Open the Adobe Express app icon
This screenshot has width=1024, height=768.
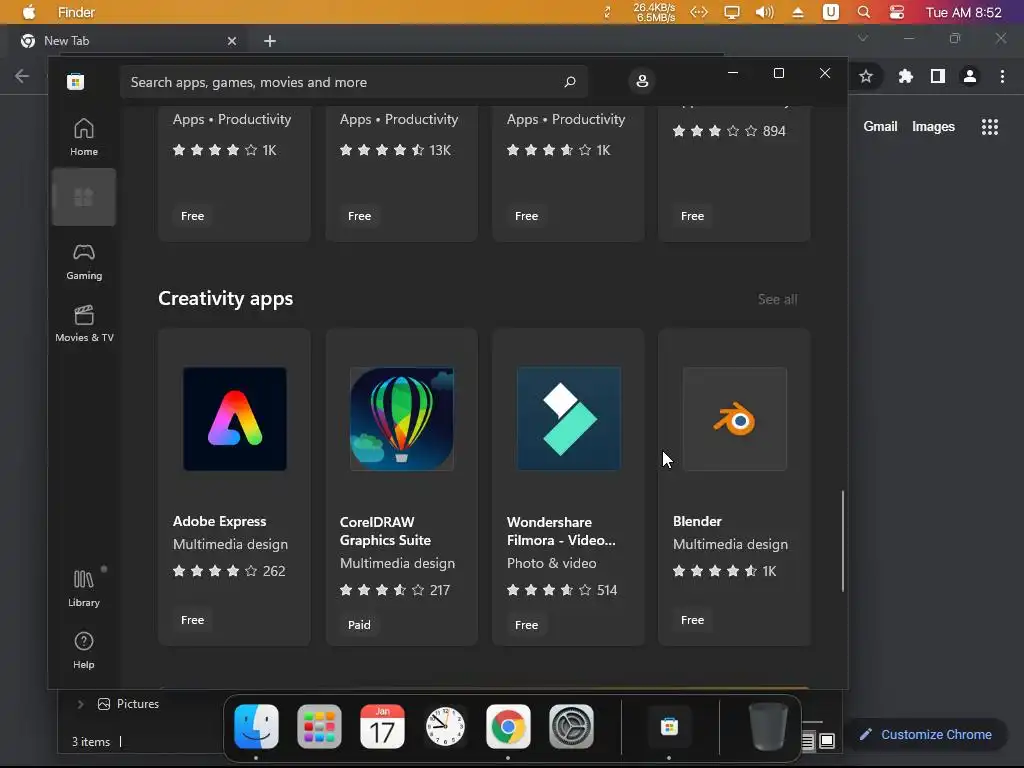235,419
